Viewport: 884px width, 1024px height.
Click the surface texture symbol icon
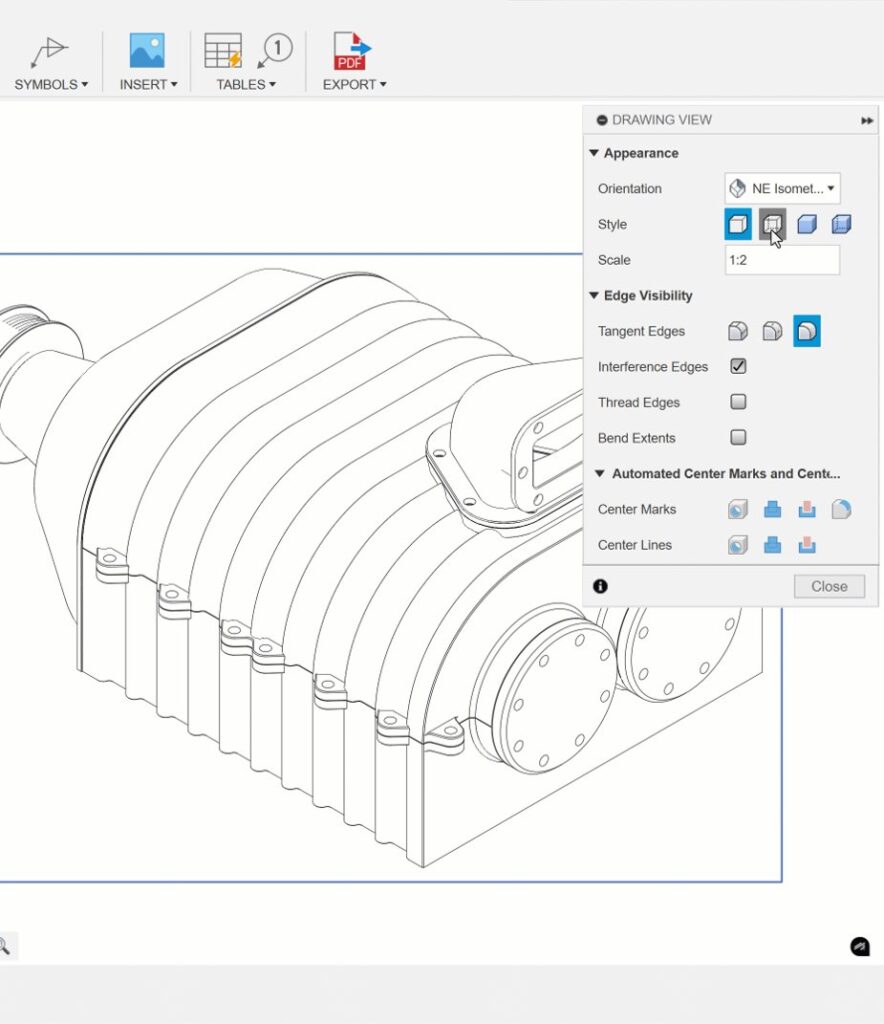tap(49, 50)
